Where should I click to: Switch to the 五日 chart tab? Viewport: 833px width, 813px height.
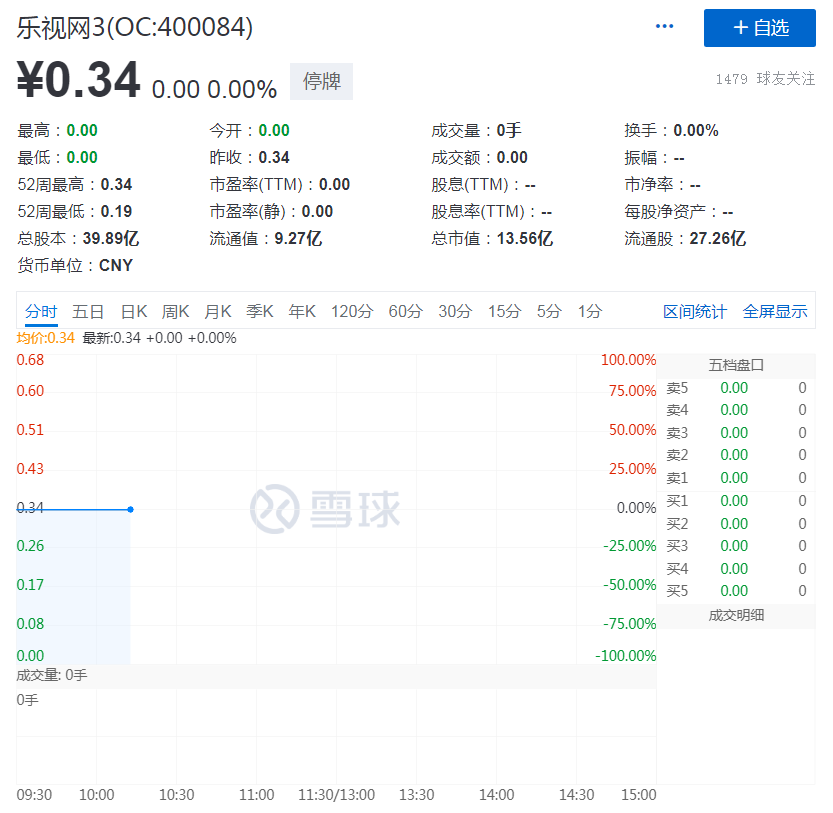pyautogui.click(x=88, y=311)
